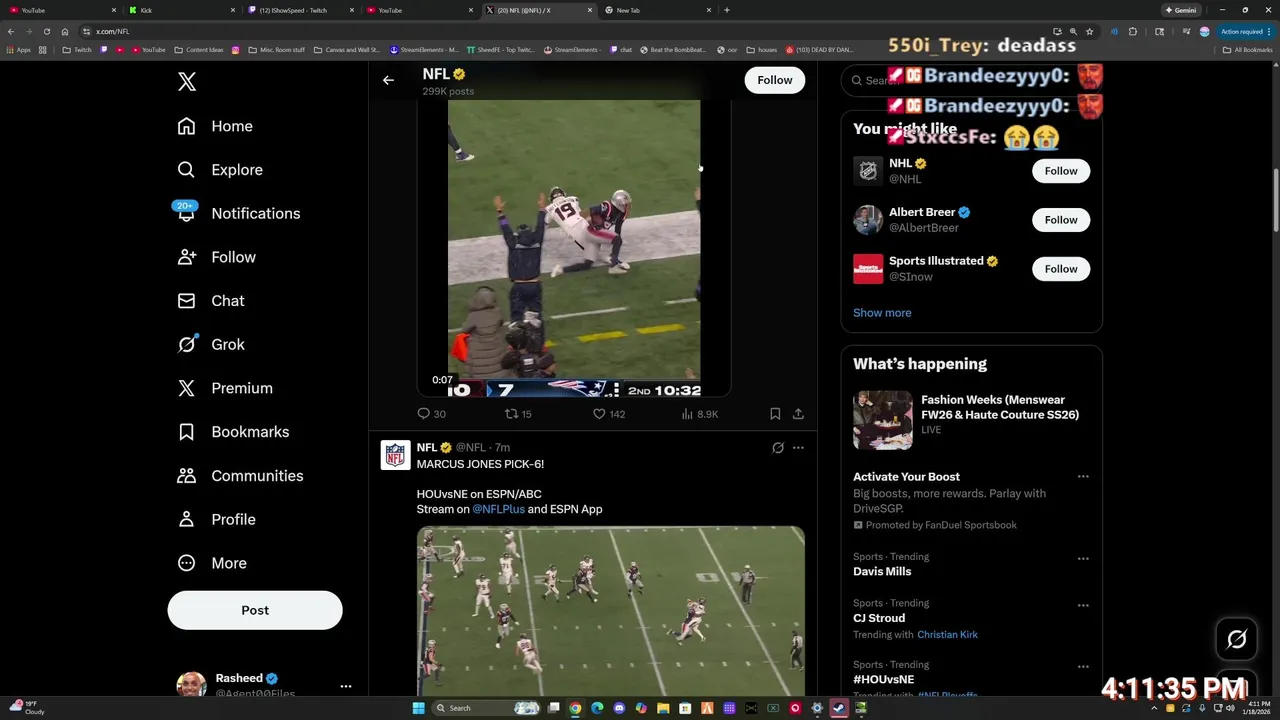Image resolution: width=1280 pixels, height=720 pixels.
Task: Open options for Davis Mills trend
Action: pyautogui.click(x=1083, y=559)
